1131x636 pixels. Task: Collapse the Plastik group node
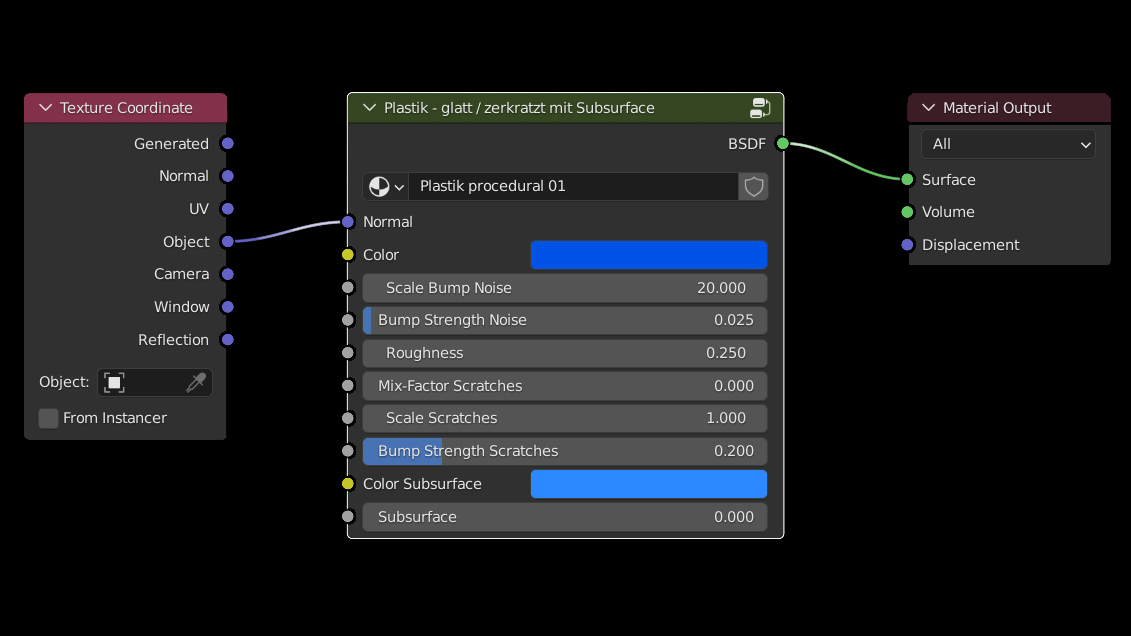369,108
